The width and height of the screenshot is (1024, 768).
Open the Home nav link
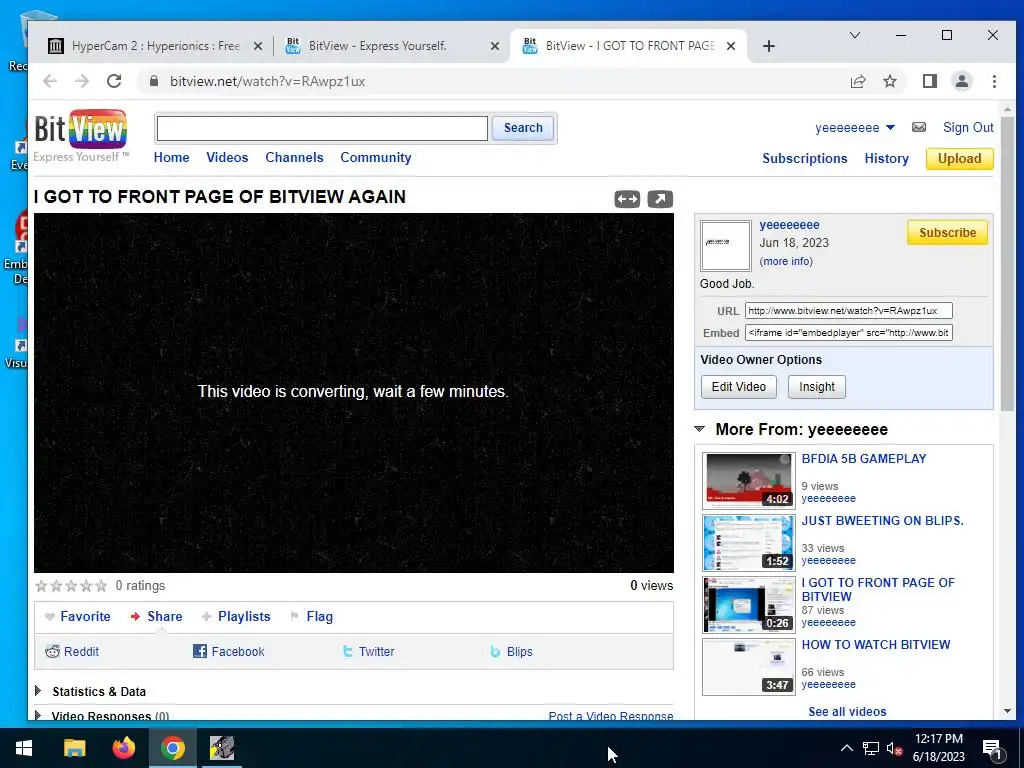[x=171, y=157]
